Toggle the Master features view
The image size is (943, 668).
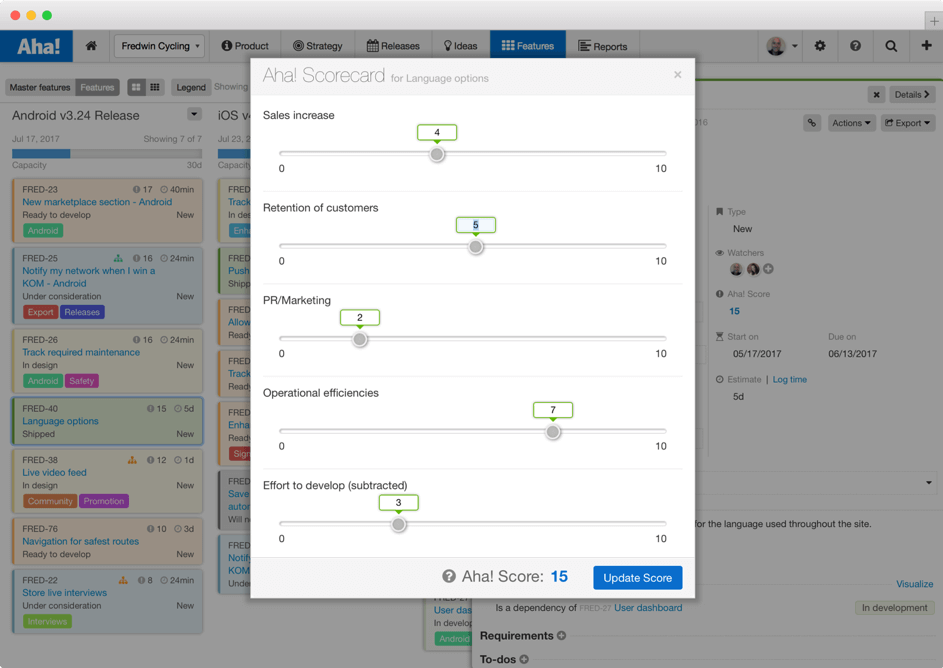click(40, 88)
